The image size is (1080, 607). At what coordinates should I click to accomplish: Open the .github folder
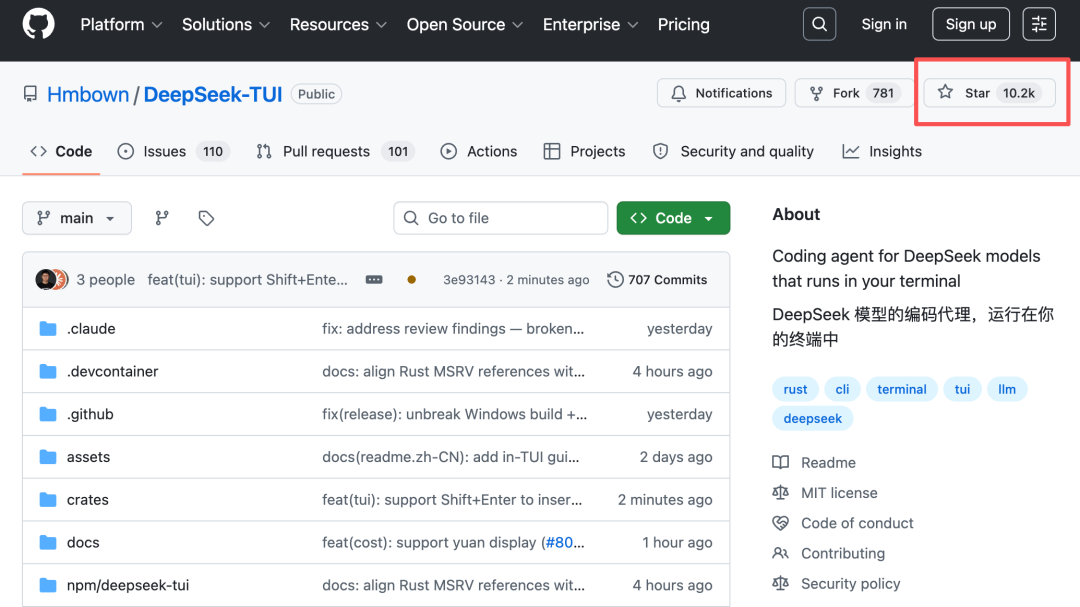[90, 414]
